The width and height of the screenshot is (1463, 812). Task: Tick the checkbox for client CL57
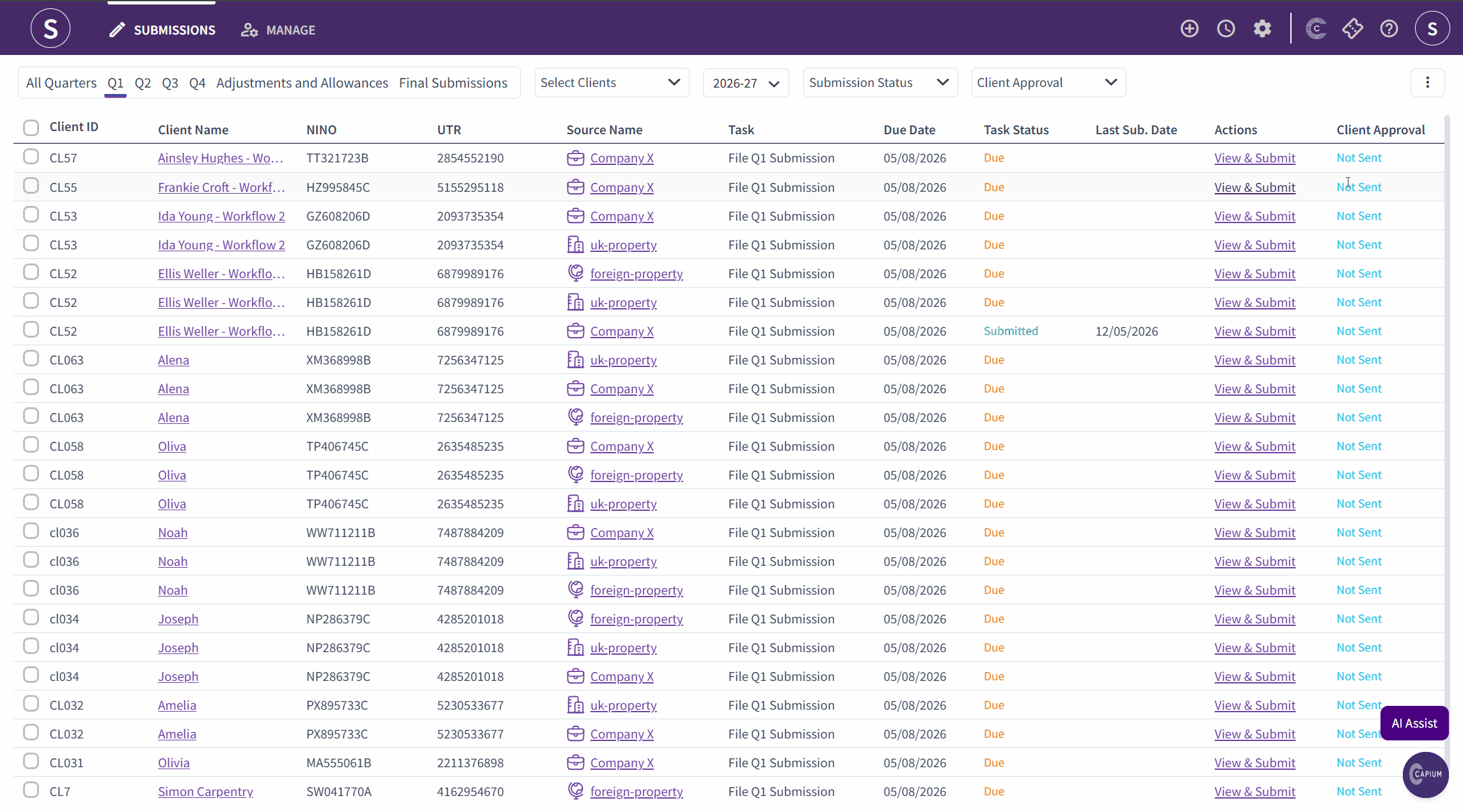click(31, 157)
